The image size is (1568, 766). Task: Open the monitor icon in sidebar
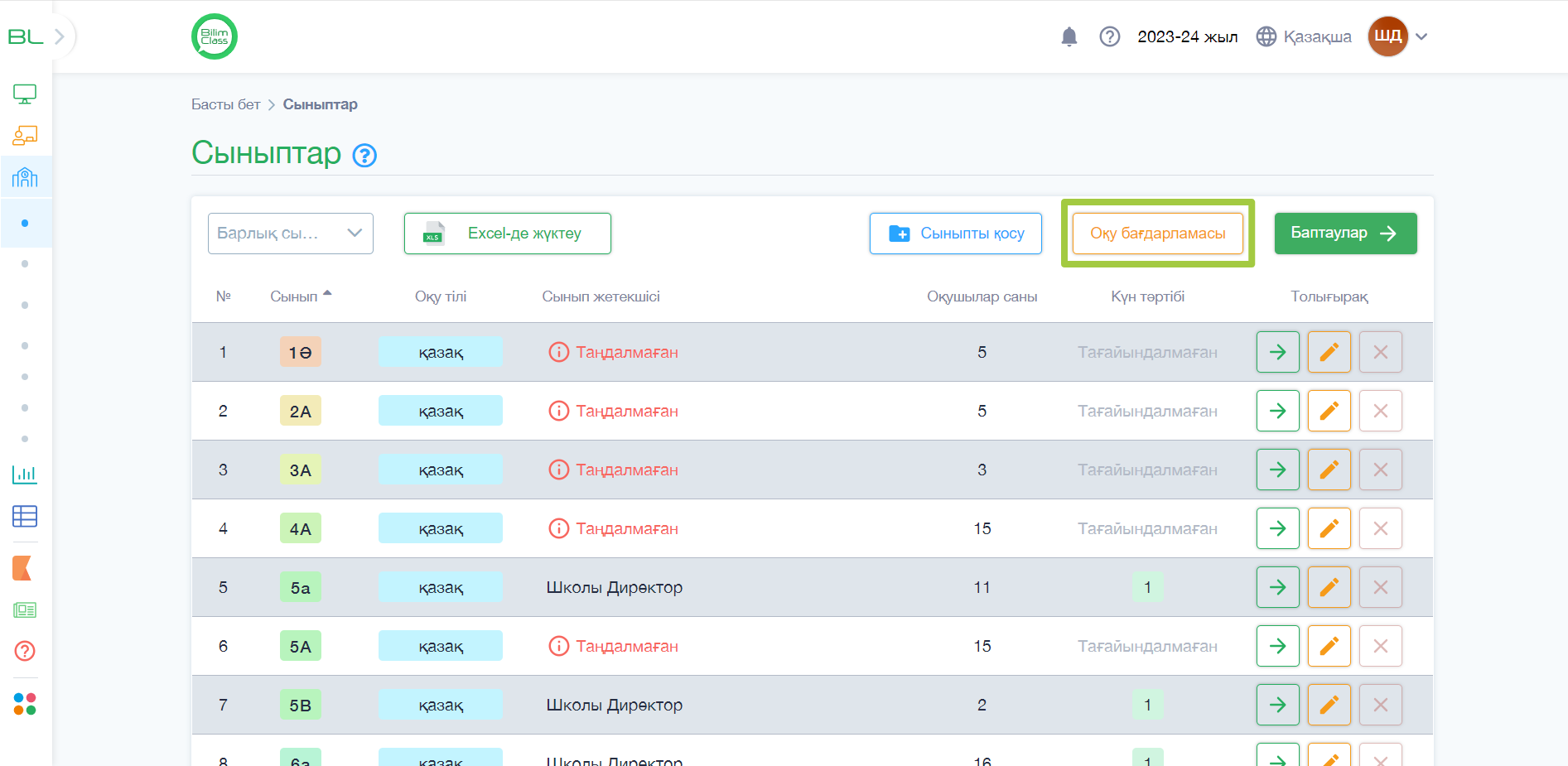point(25,94)
